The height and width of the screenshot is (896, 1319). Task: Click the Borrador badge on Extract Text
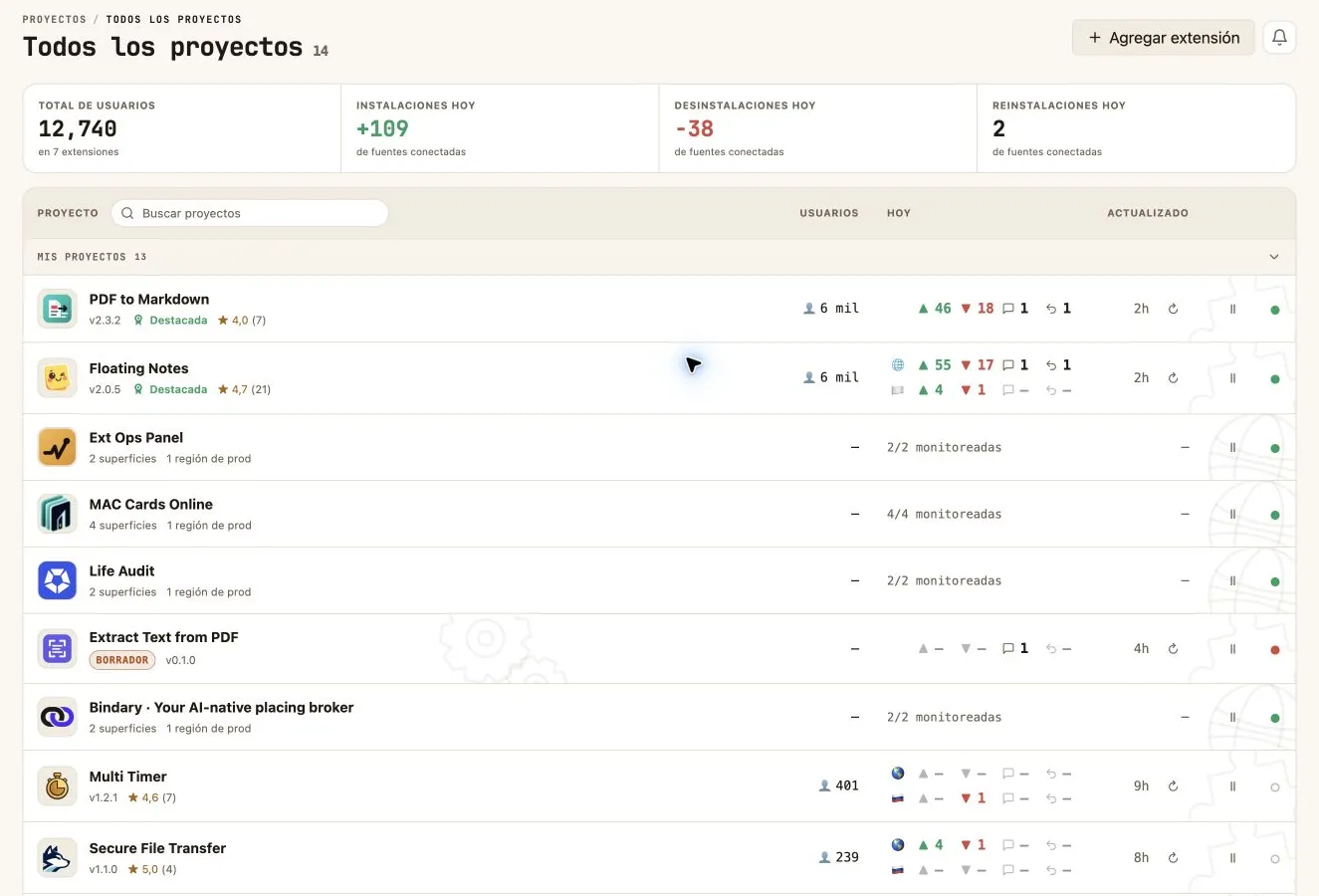[x=122, y=660]
